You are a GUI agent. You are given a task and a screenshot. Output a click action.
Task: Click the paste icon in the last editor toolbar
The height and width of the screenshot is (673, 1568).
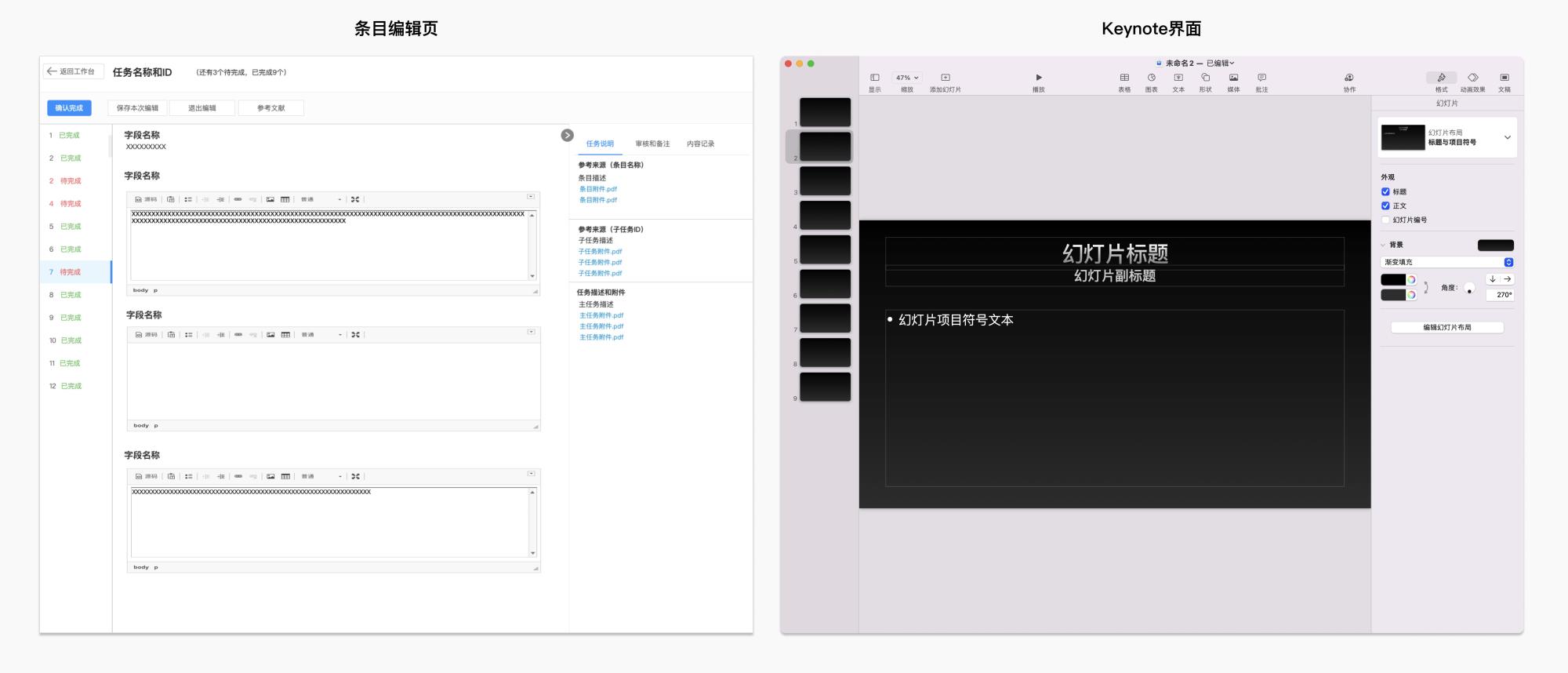pos(171,476)
